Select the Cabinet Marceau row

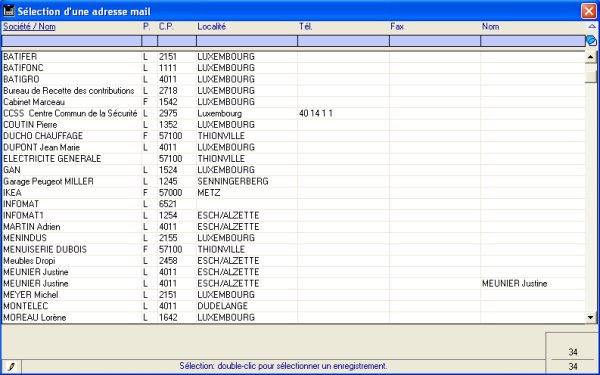[x=293, y=102]
